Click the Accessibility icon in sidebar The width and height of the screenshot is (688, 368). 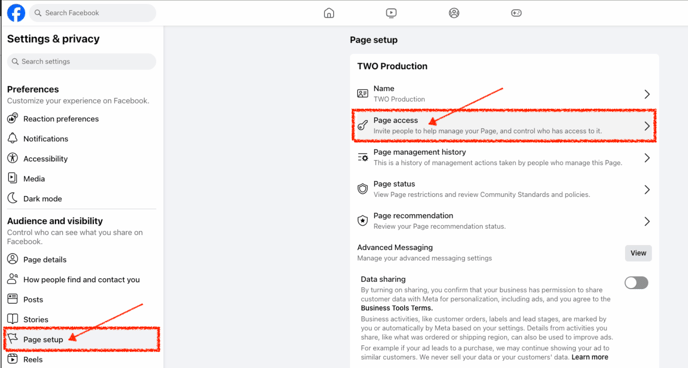13,158
